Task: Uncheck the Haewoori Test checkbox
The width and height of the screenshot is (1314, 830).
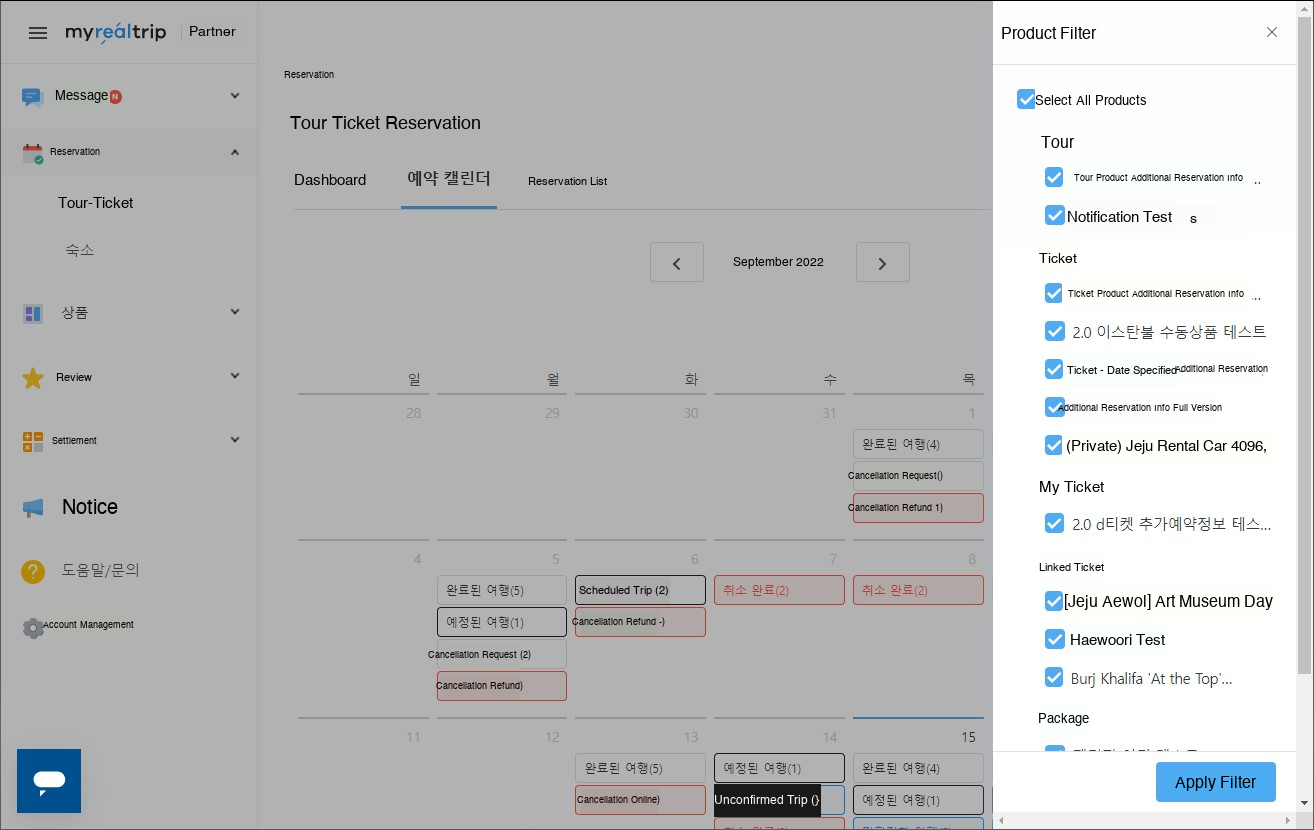Action: 1054,639
